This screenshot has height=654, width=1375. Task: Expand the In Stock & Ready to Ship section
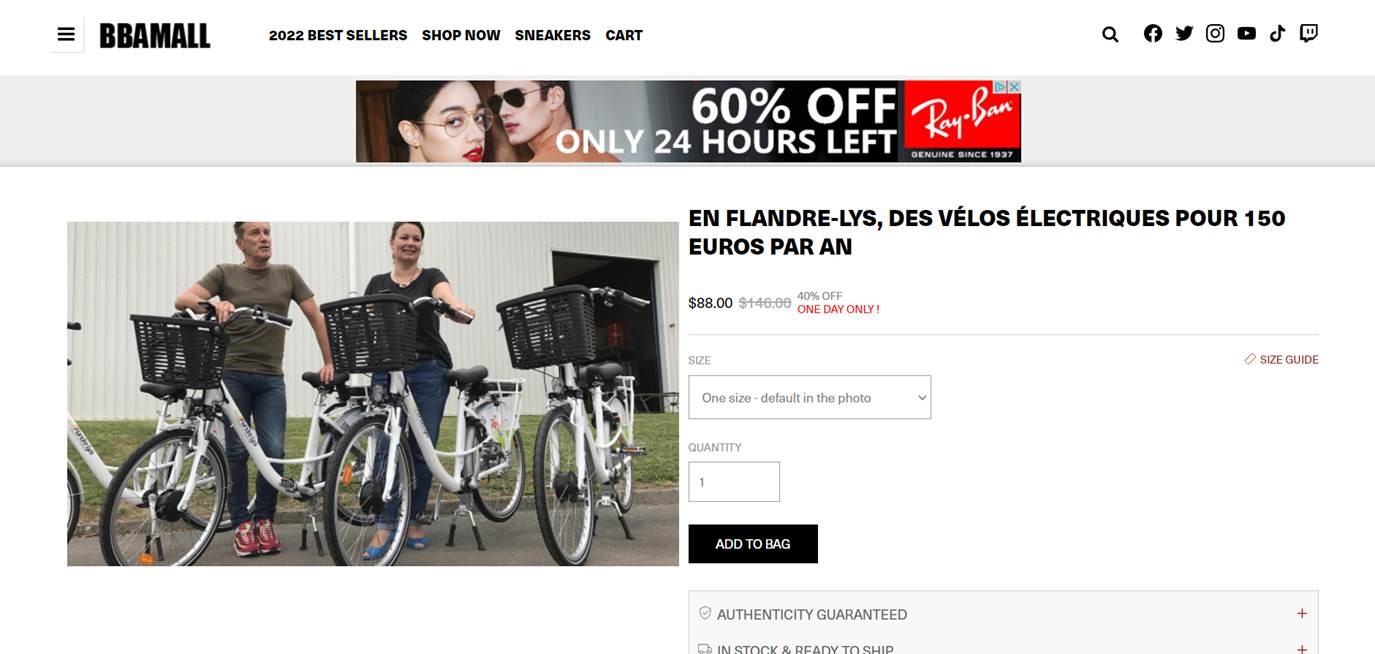click(x=1003, y=648)
